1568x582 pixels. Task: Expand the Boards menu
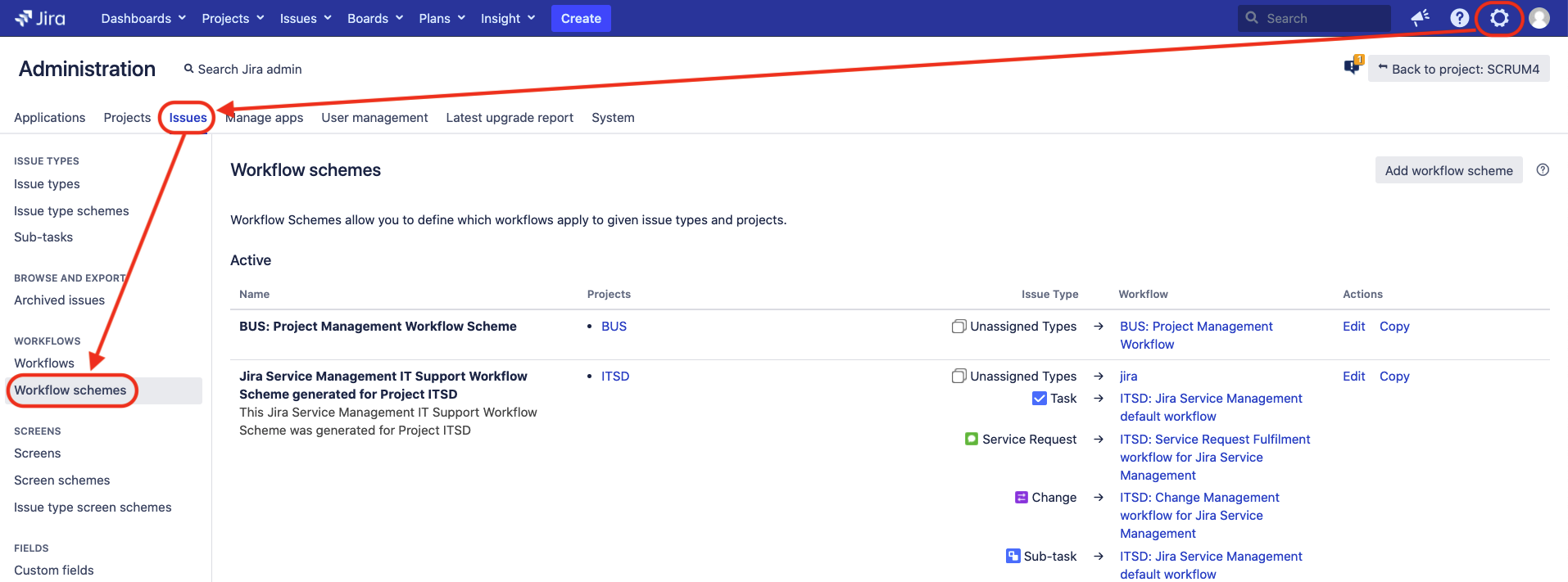(375, 18)
